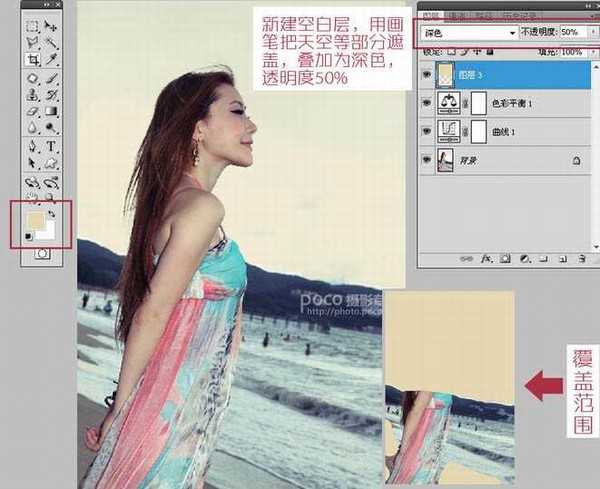Switch to the 图层 panel tab

[430, 15]
